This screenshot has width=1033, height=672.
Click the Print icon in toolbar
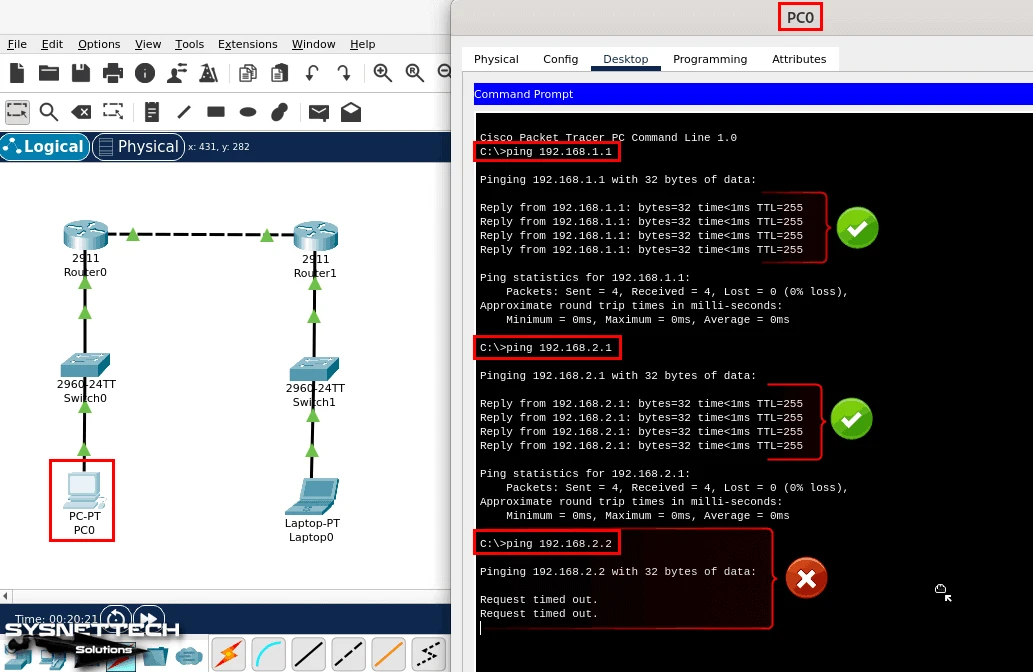point(113,73)
